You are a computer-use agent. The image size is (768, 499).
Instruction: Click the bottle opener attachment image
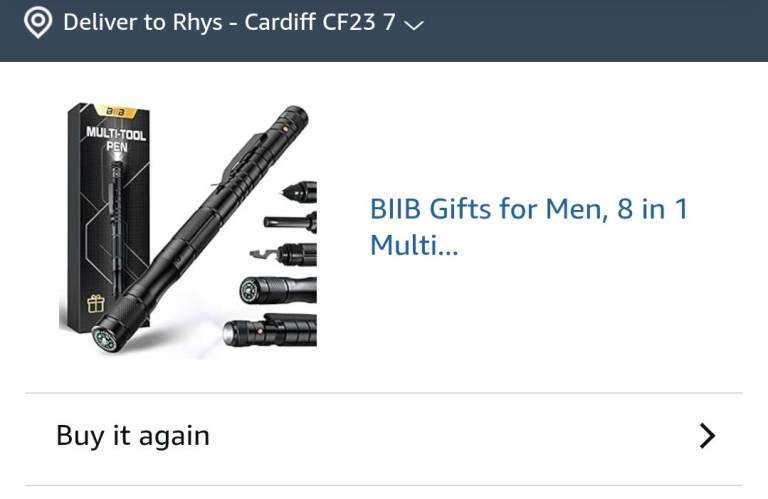click(283, 254)
